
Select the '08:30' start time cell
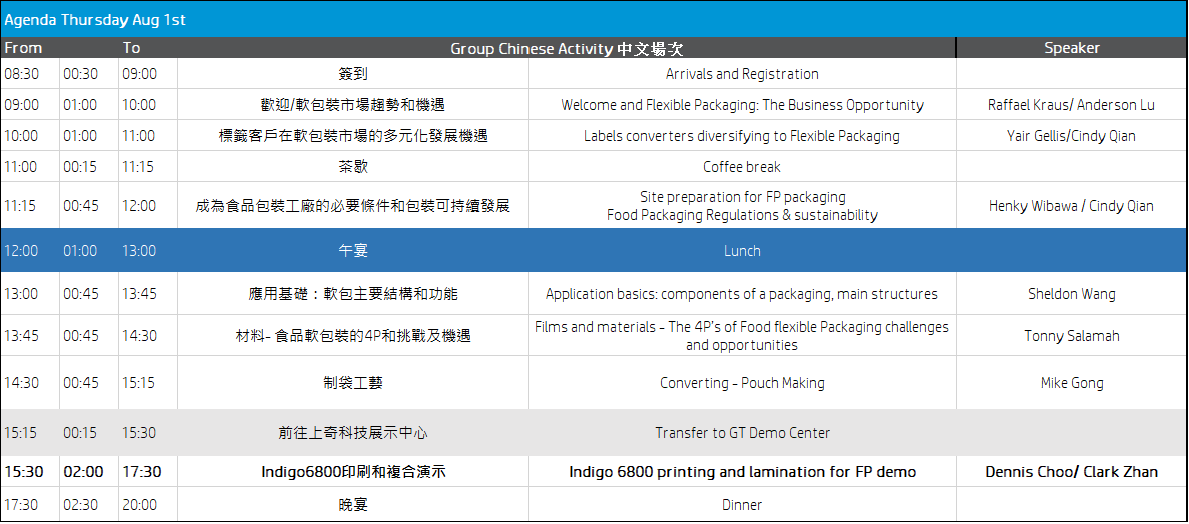coord(22,74)
